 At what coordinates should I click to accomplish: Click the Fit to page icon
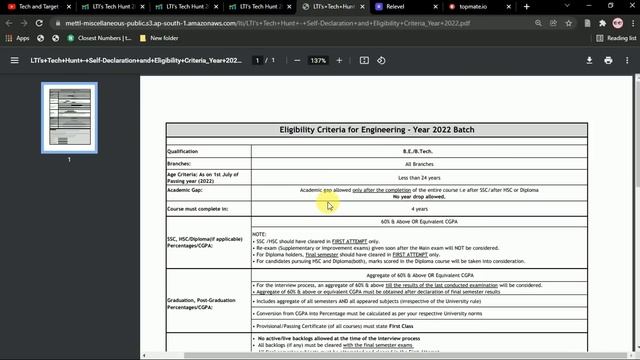coord(364,60)
